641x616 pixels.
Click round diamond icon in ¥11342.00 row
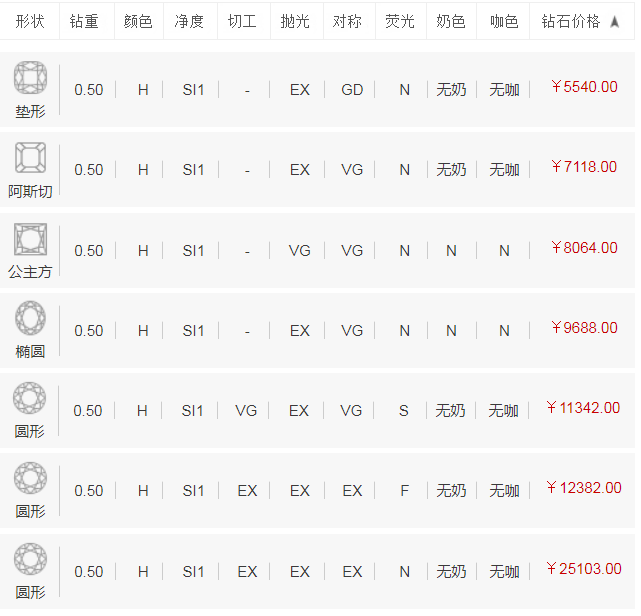30,399
